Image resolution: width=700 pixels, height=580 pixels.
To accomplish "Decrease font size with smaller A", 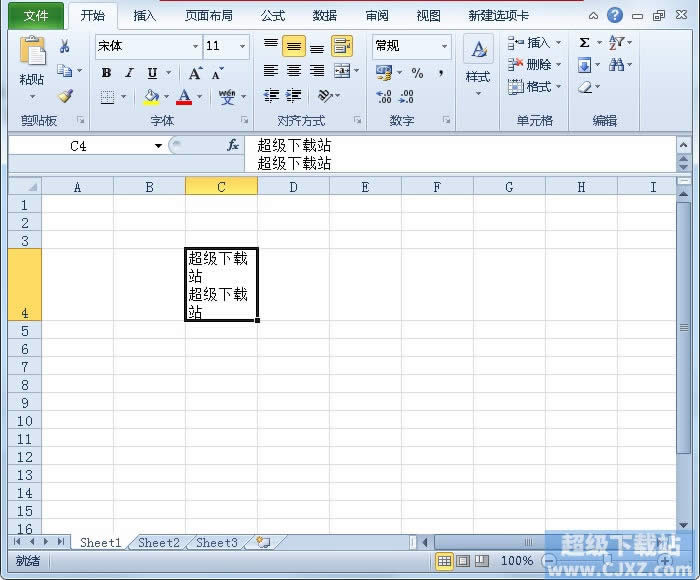I will point(217,73).
